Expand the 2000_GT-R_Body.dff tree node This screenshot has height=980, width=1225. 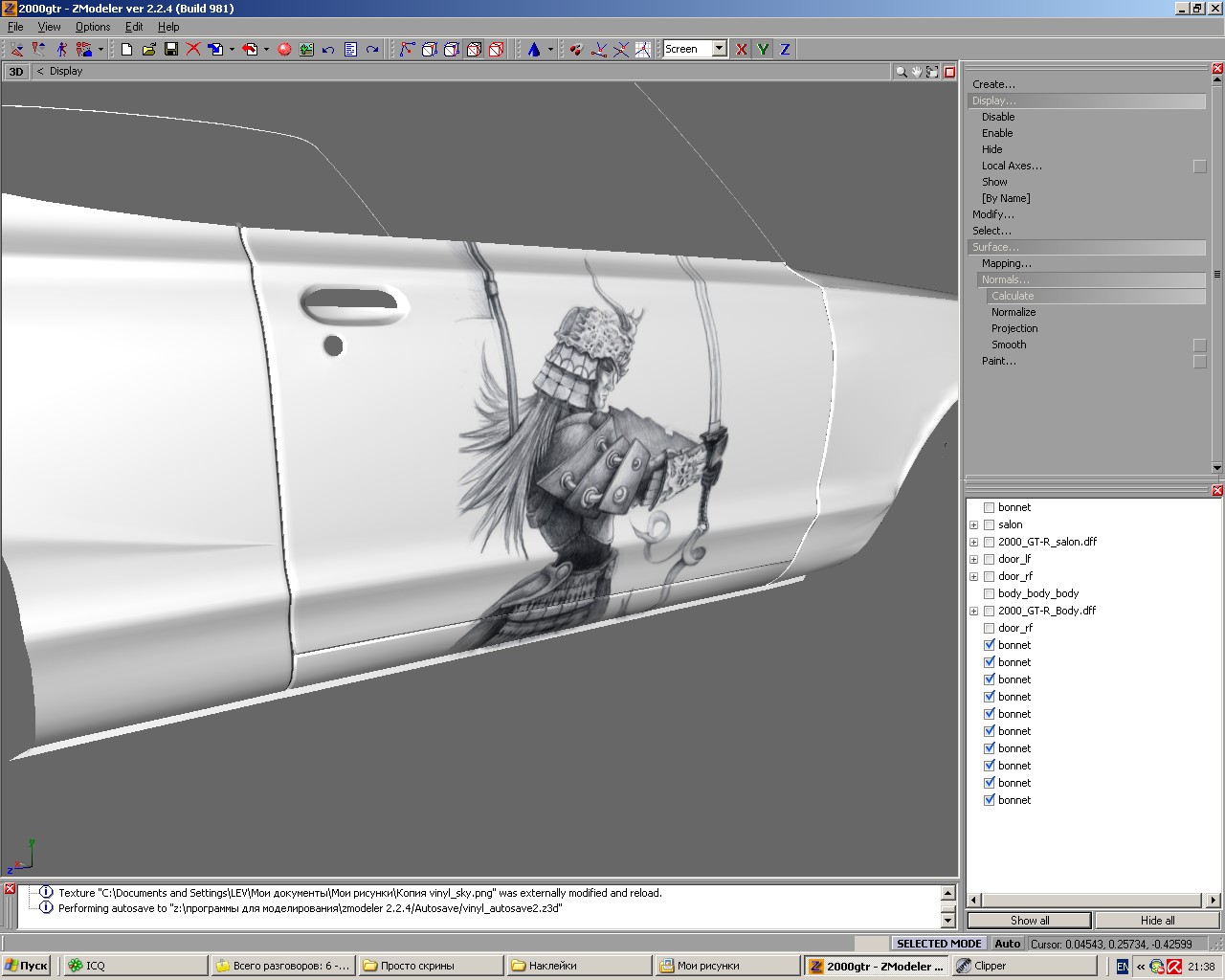point(973,611)
